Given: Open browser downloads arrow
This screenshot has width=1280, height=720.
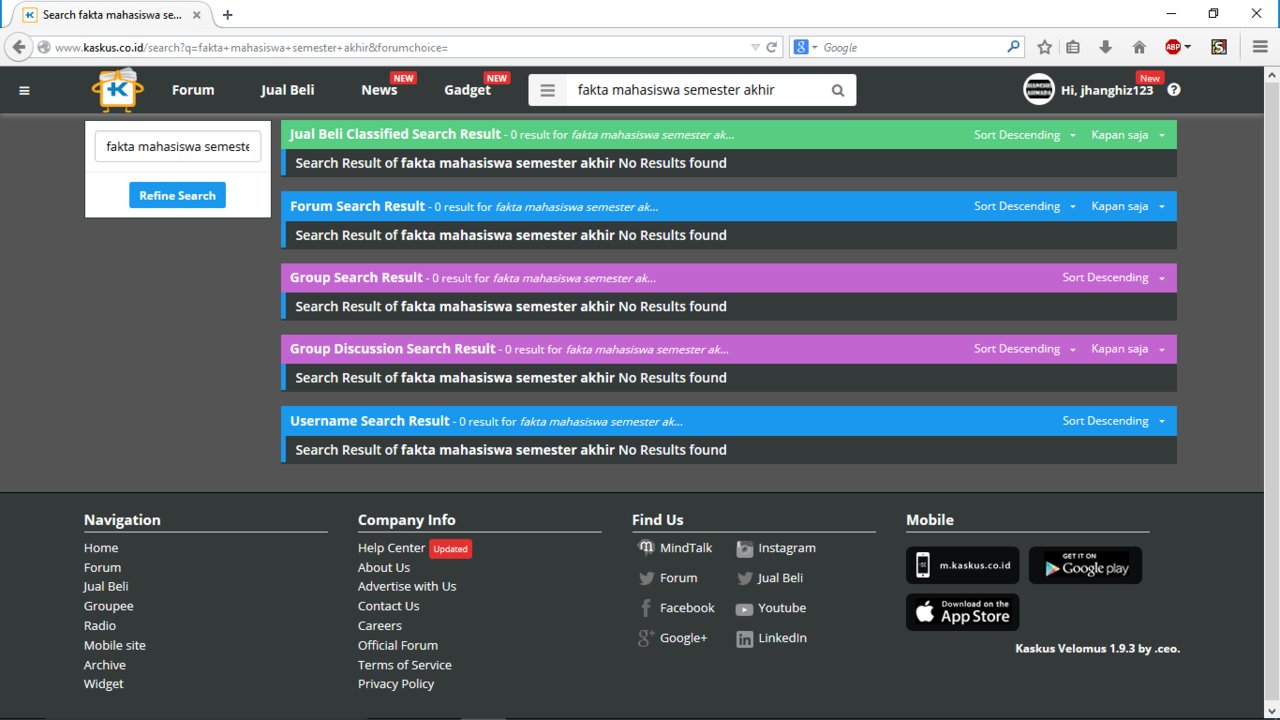Looking at the screenshot, I should [x=1105, y=47].
